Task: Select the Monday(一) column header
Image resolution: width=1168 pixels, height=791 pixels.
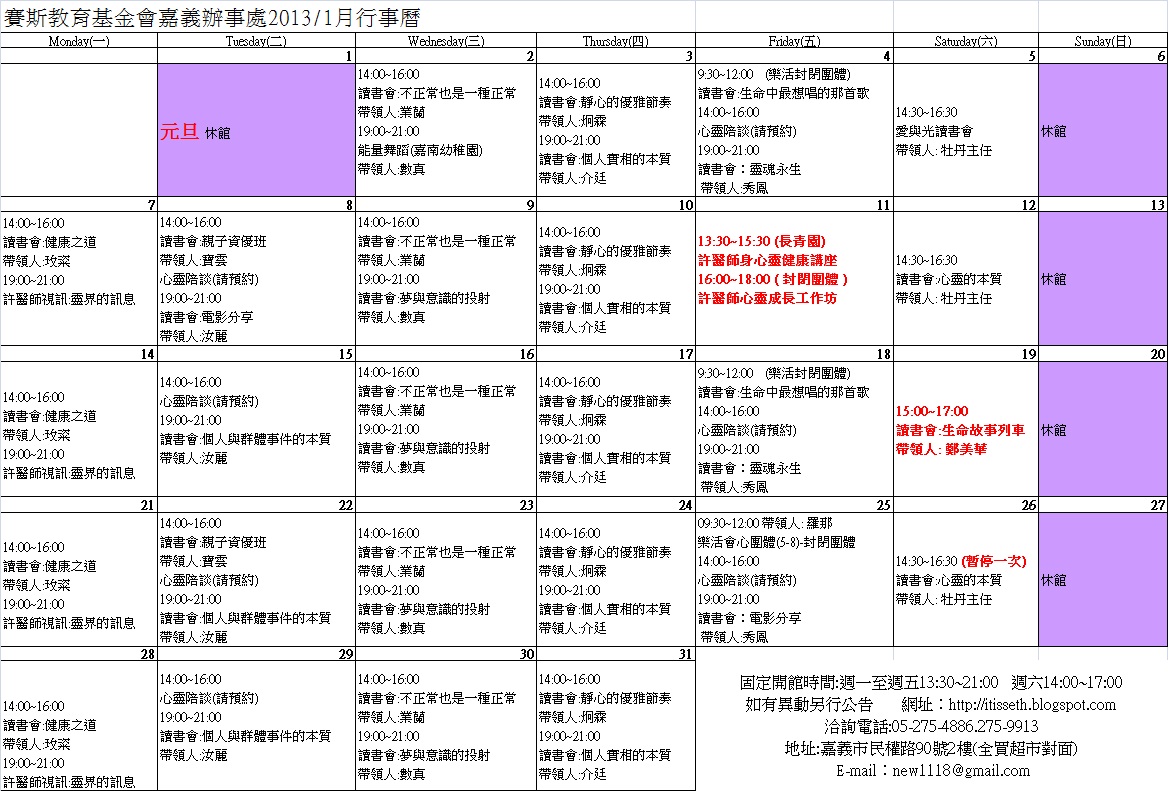Action: [x=79, y=41]
